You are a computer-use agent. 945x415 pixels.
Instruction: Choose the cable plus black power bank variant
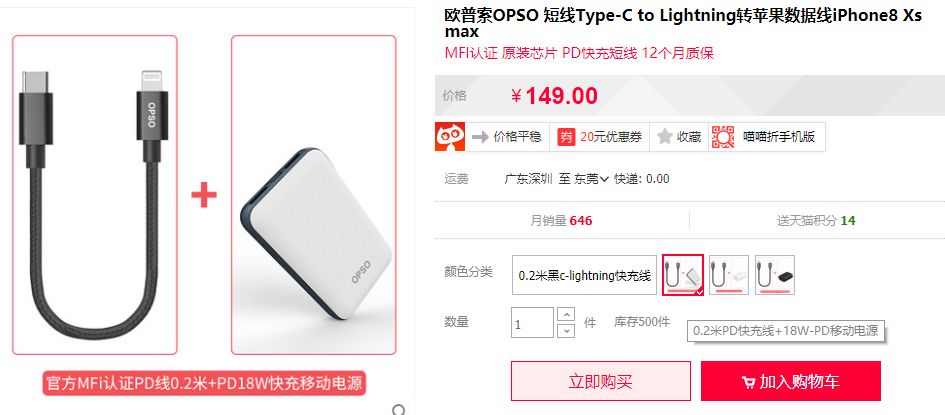coord(774,275)
